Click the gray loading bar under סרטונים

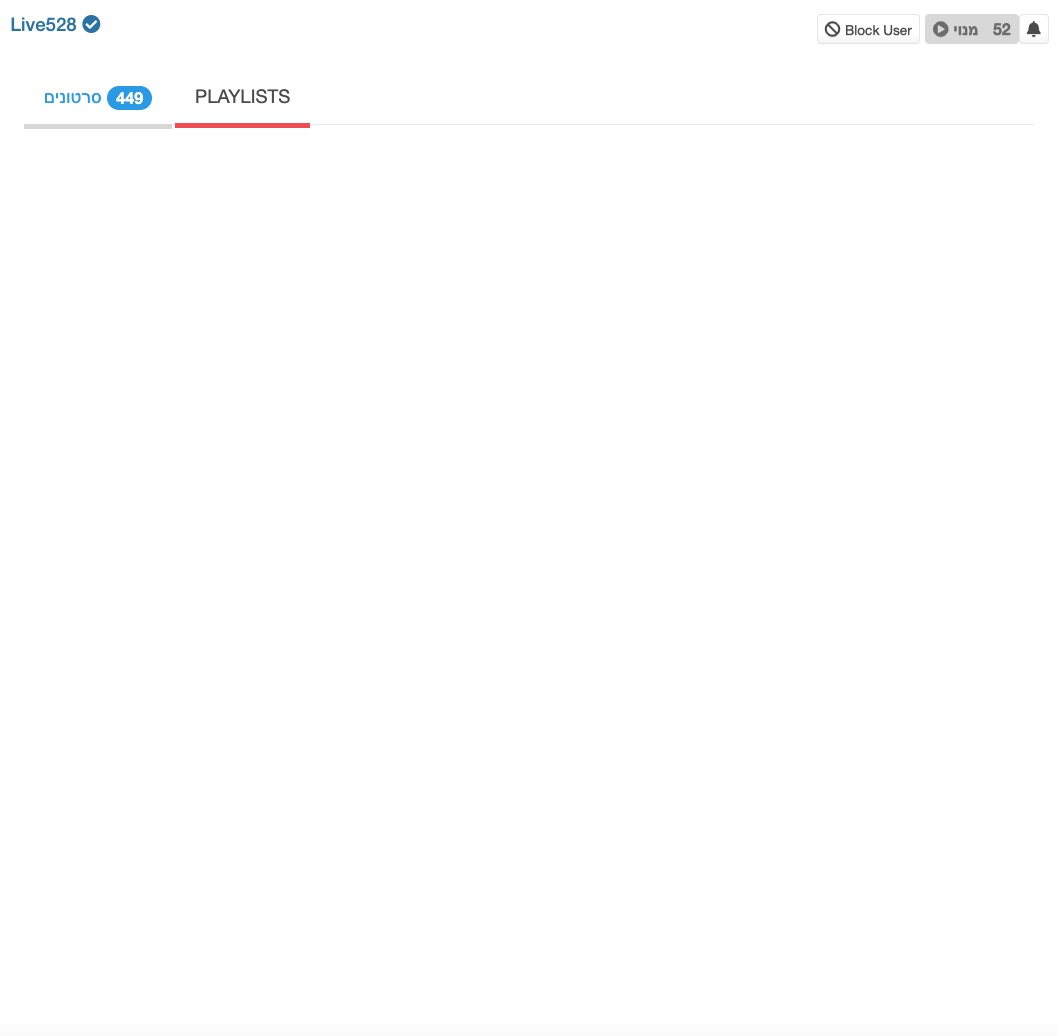(x=97, y=125)
